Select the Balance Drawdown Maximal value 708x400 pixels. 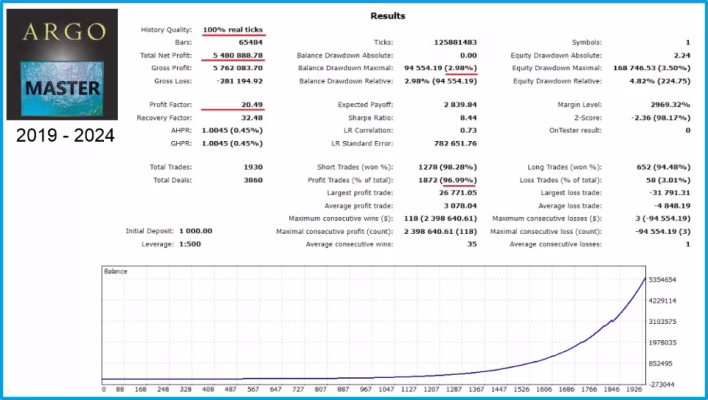point(440,68)
